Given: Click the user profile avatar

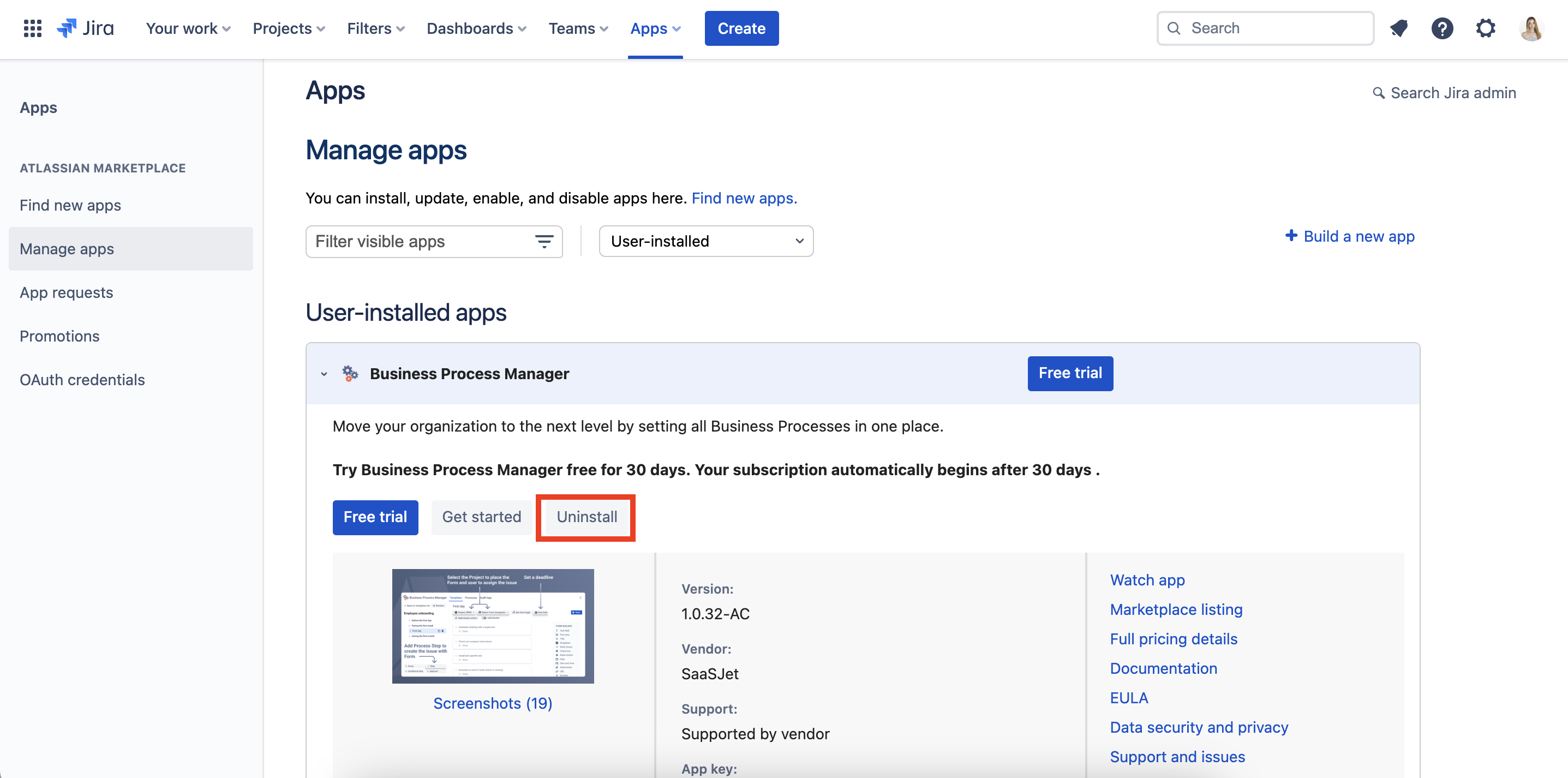Looking at the screenshot, I should 1530,28.
